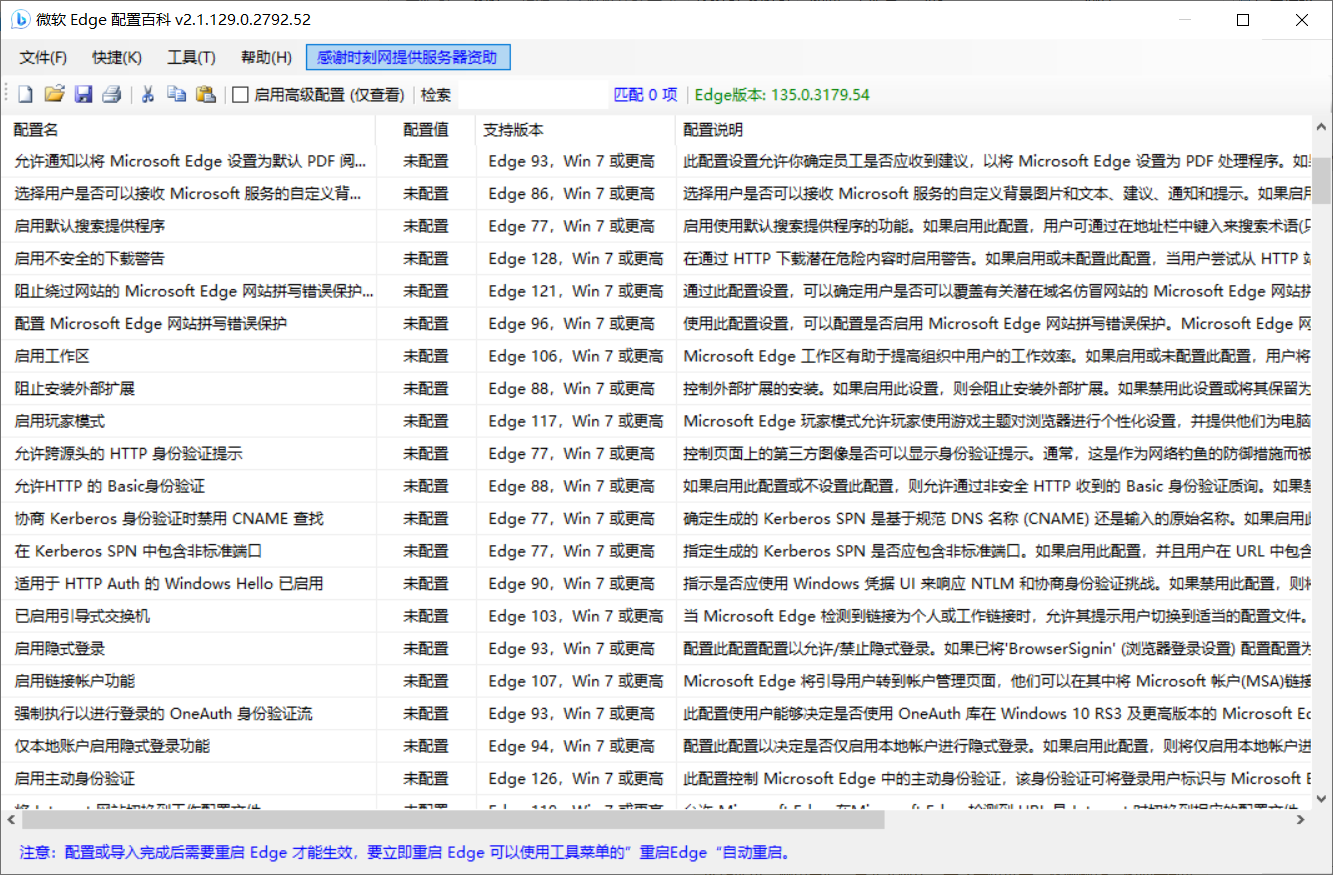
Task: Click the Edge 106, Win 7 或更高 cell
Action: click(x=576, y=356)
